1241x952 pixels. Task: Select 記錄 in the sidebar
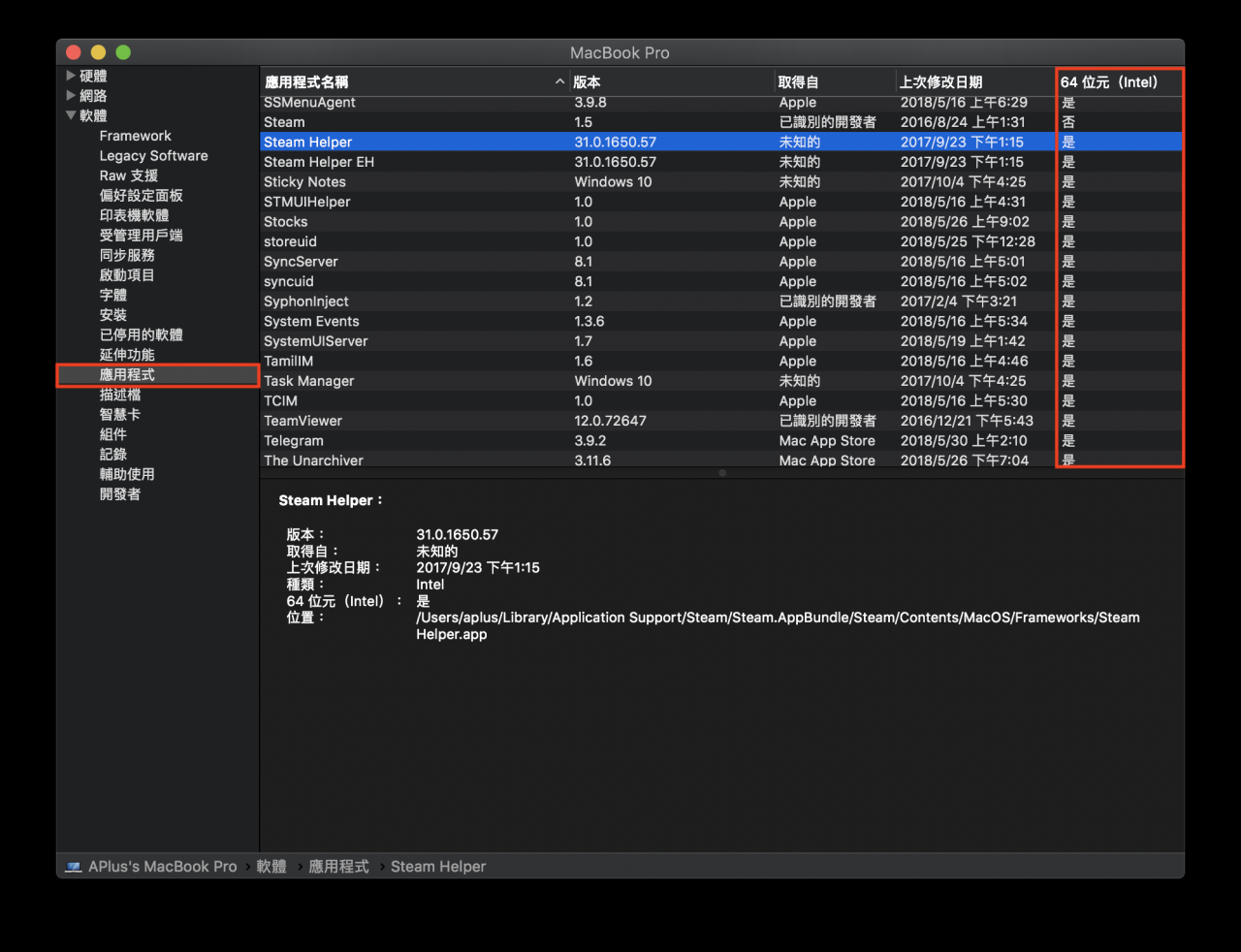tap(112, 454)
